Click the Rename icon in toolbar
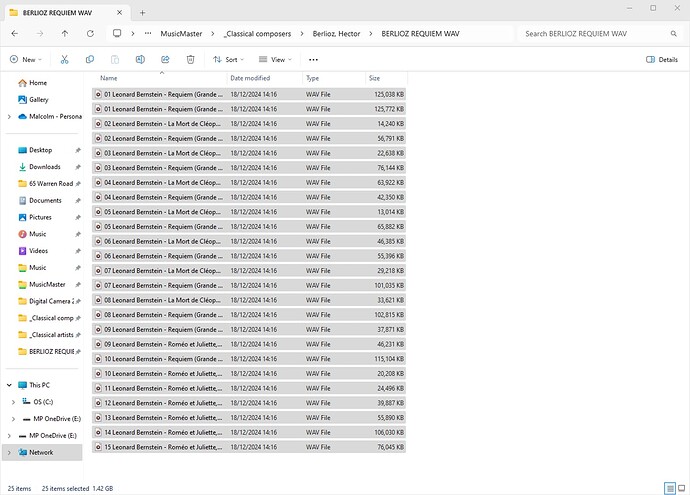Image resolution: width=690 pixels, height=495 pixels. pos(140,59)
